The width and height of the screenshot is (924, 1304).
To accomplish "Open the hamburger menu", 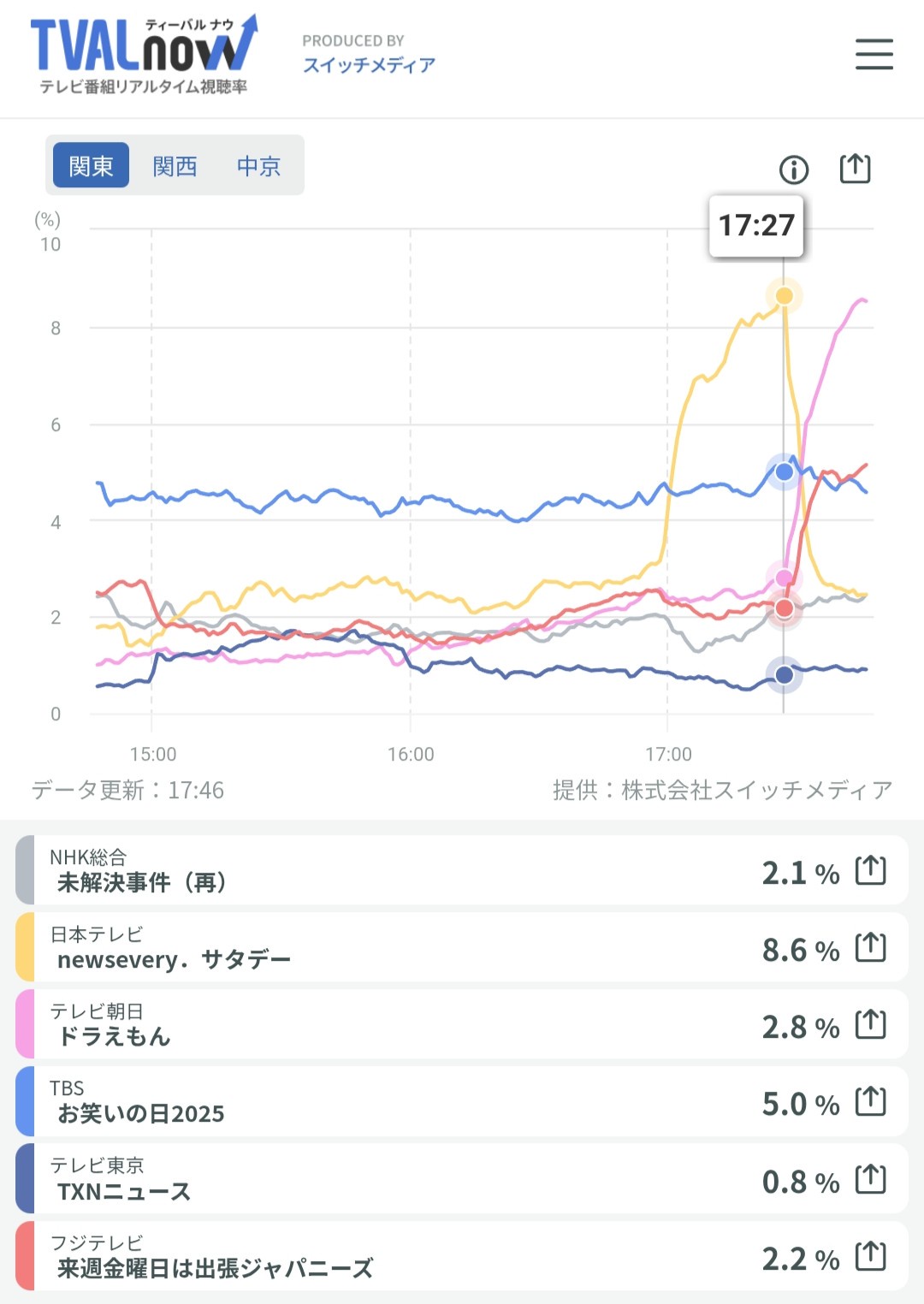I will [x=874, y=54].
